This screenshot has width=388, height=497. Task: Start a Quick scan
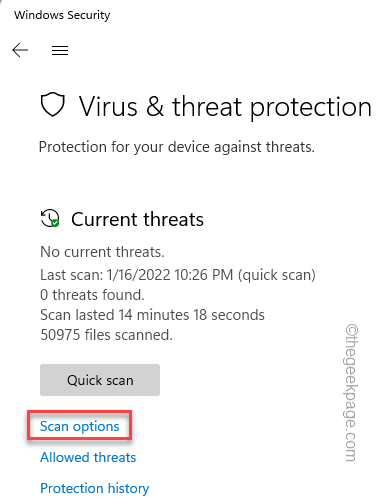[x=100, y=380]
